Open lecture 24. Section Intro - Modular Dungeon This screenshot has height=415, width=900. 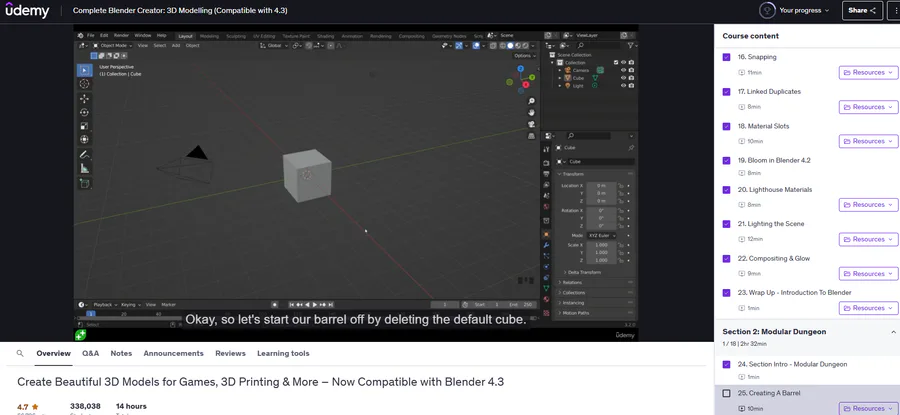pyautogui.click(x=792, y=364)
